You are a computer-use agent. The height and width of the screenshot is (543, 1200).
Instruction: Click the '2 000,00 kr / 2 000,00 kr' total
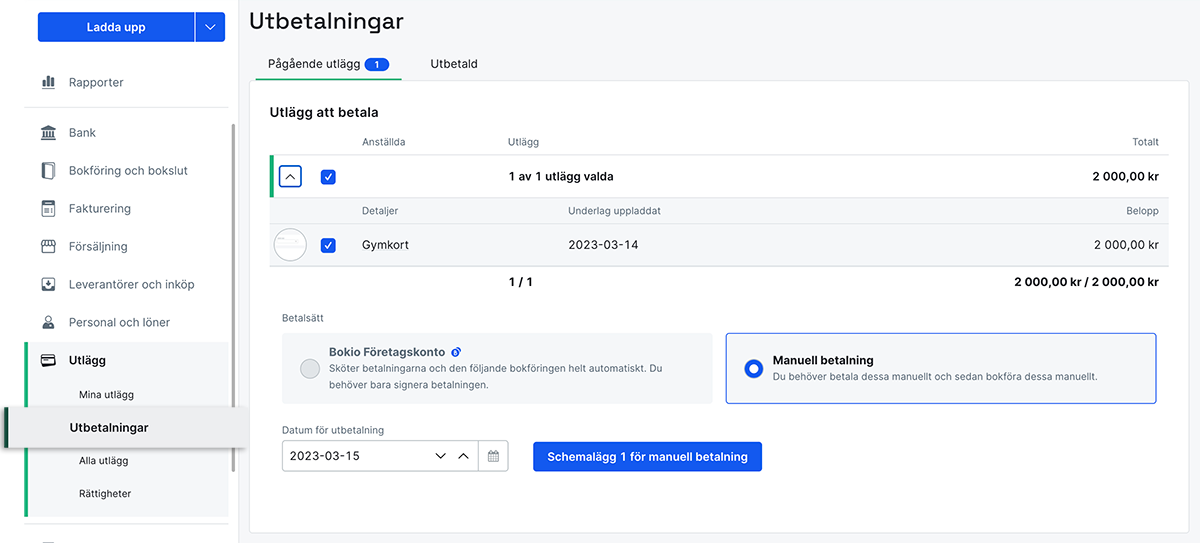coord(1086,282)
